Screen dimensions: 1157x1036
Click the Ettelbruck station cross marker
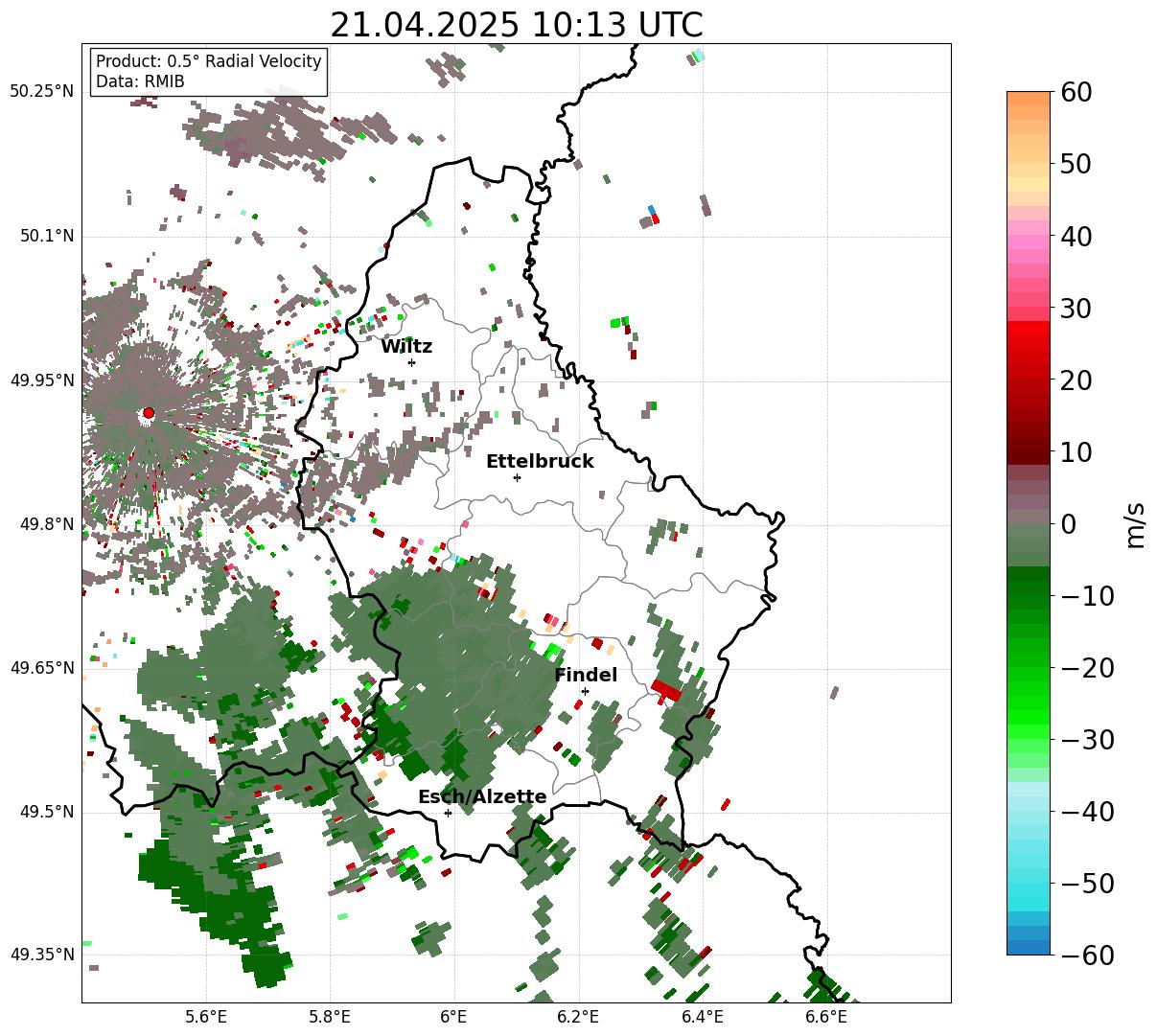click(517, 477)
